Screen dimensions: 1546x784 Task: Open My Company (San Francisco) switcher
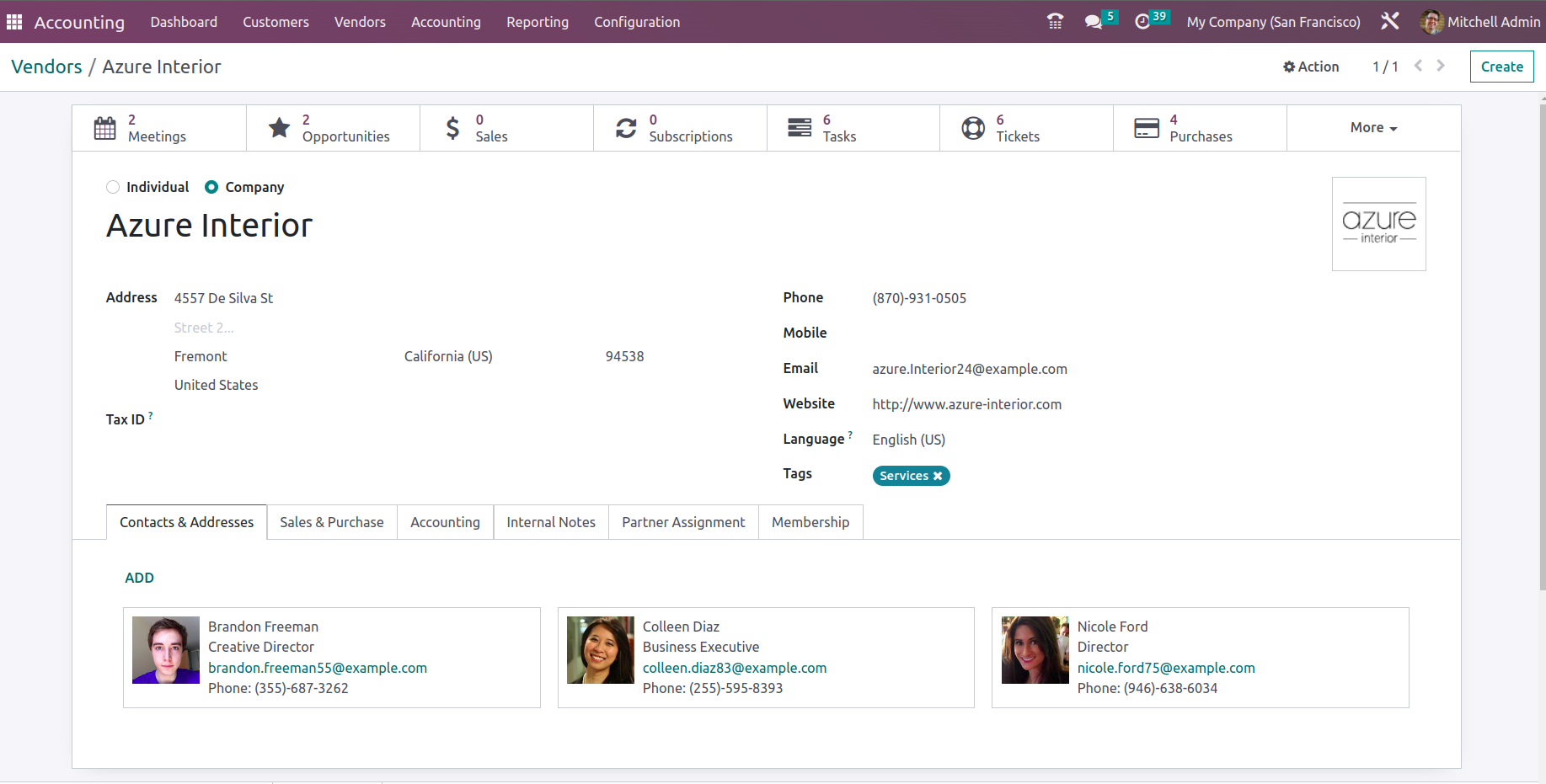pos(1273,22)
